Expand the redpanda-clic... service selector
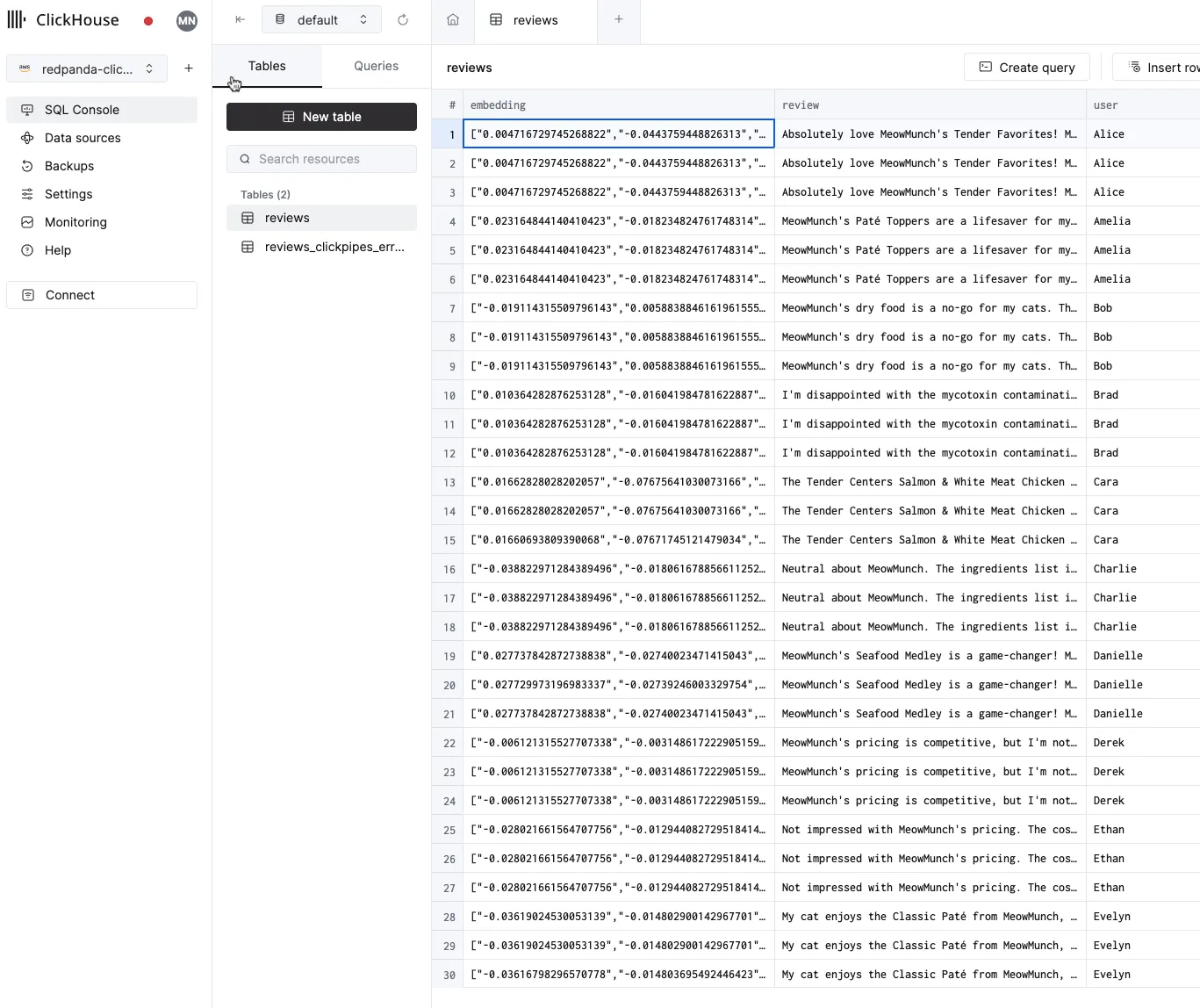 click(87, 68)
